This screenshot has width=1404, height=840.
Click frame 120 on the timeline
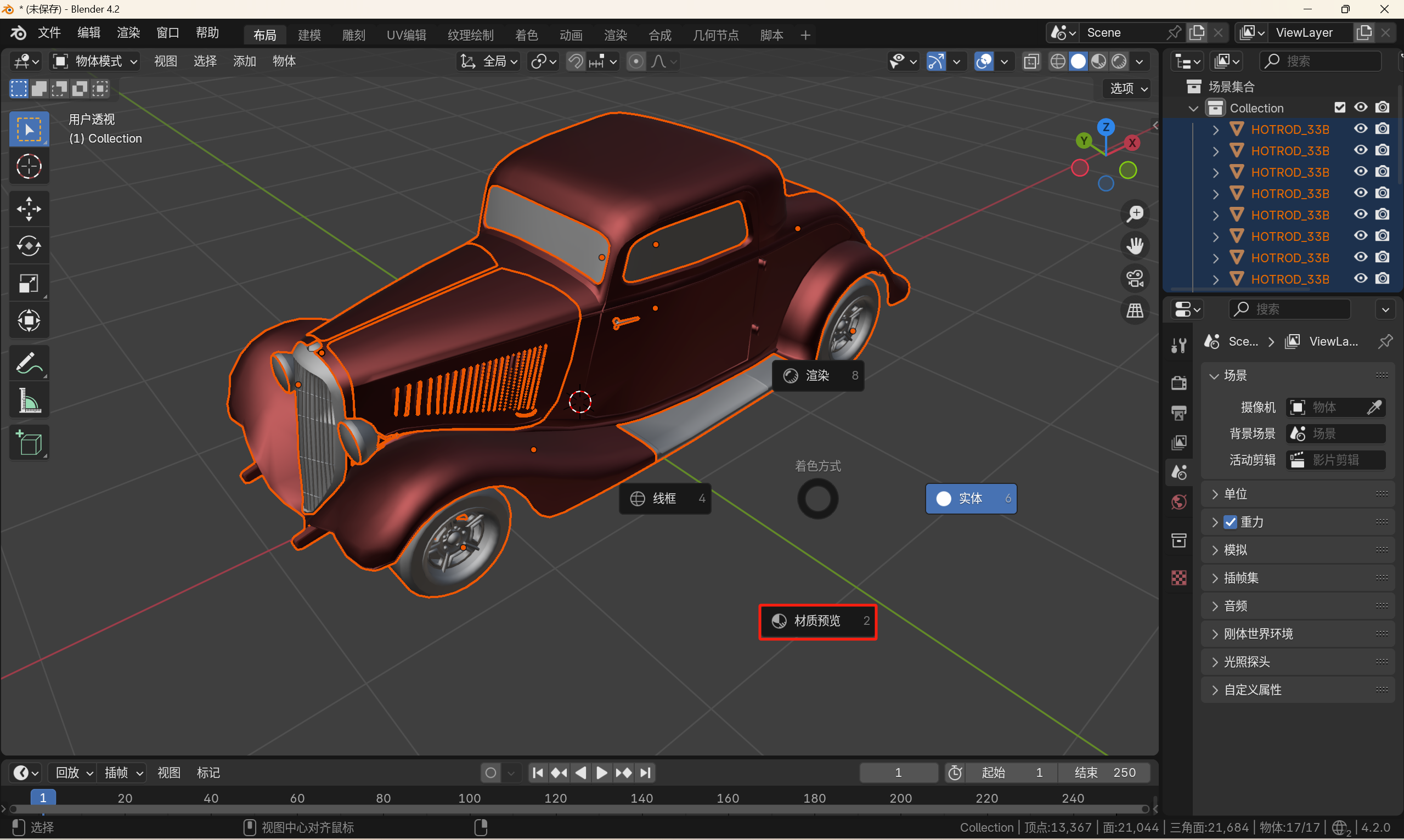pyautogui.click(x=555, y=798)
